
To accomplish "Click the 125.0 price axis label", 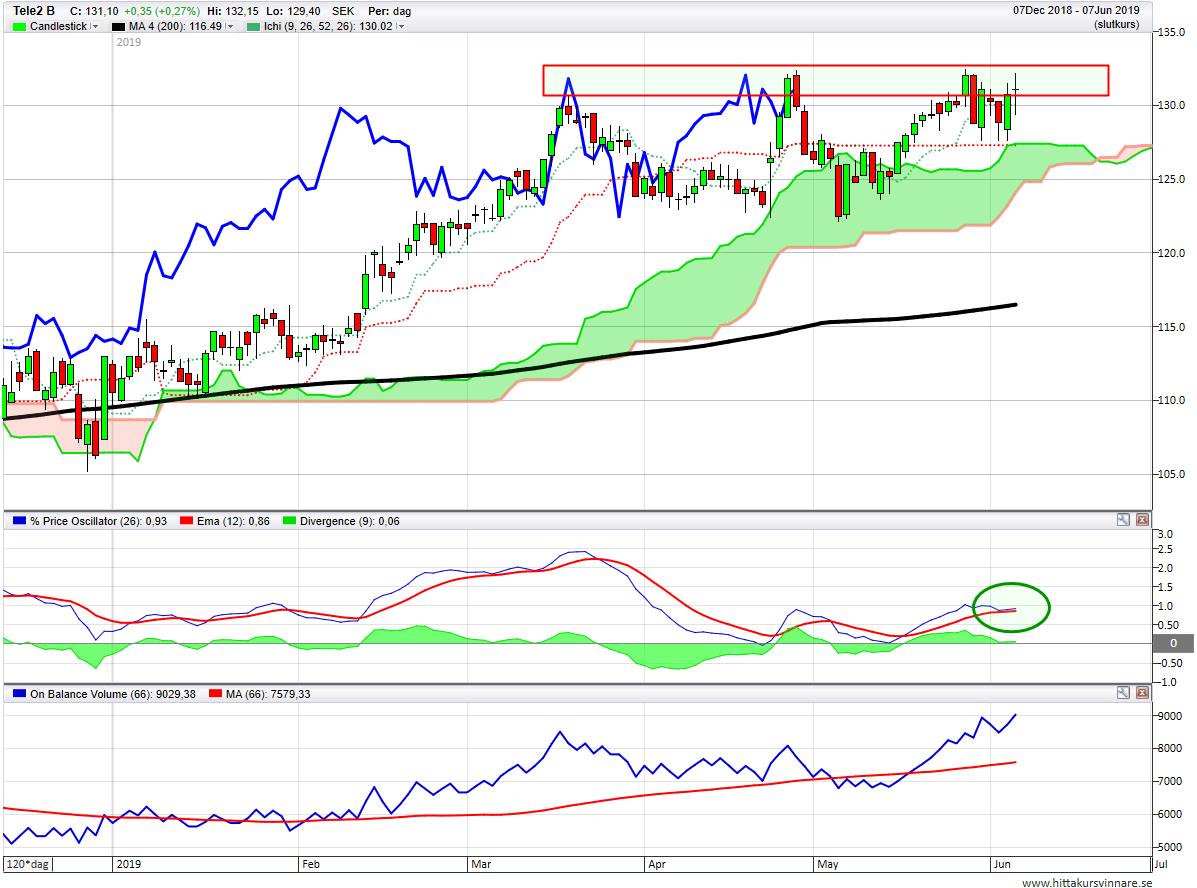I will click(1172, 179).
